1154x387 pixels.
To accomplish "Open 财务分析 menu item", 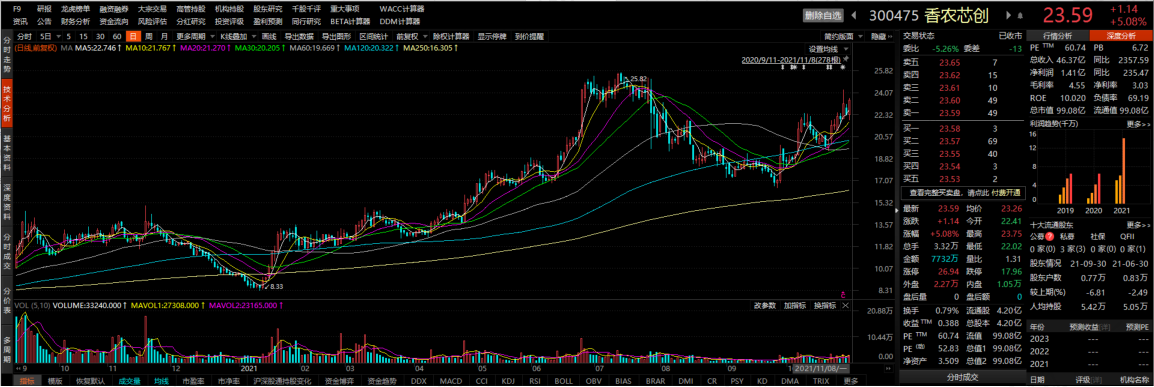I will (x=76, y=21).
